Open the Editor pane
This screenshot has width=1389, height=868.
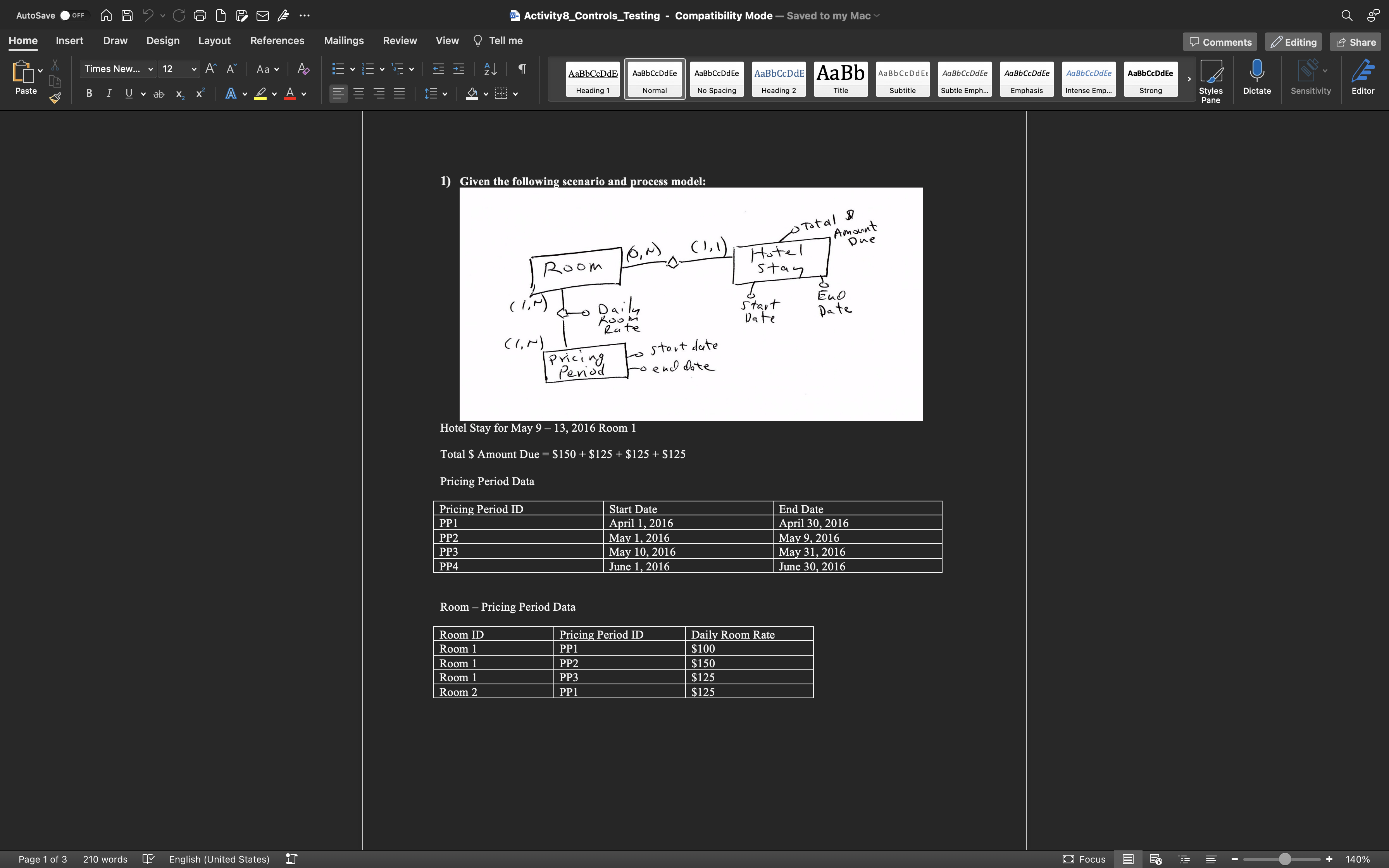pos(1363,77)
